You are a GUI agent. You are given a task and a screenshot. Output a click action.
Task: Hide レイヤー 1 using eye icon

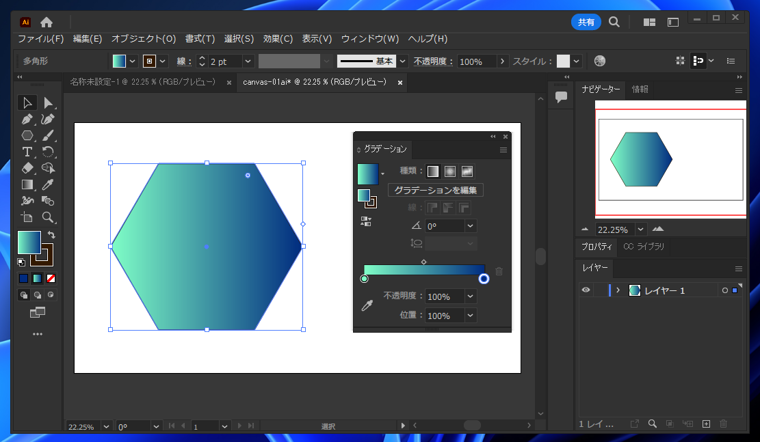[586, 291]
